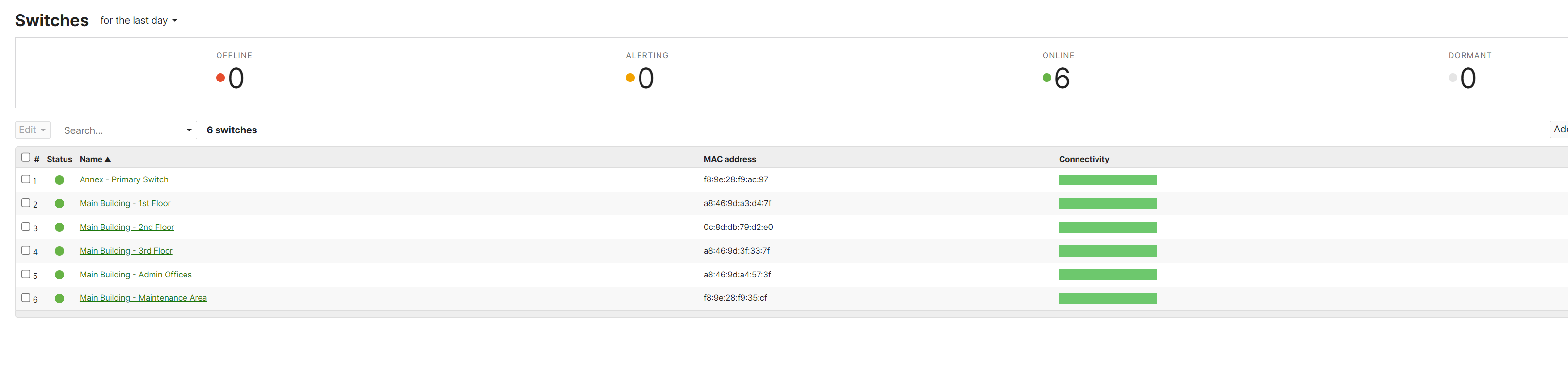Click into the Search input field
The width and height of the screenshot is (1568, 374).
click(x=122, y=130)
